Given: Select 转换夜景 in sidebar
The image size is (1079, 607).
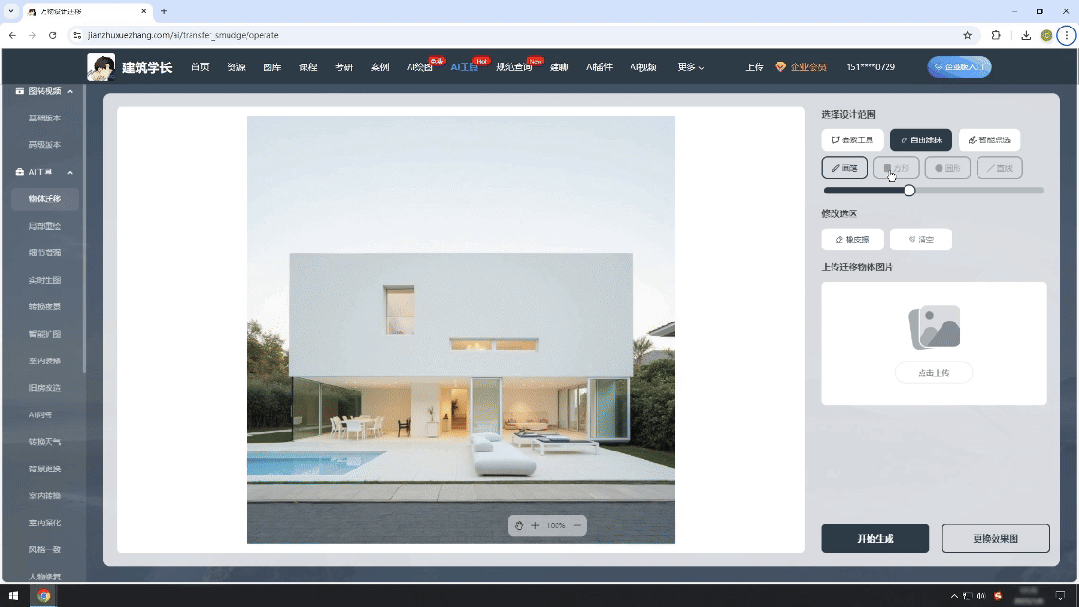Looking at the screenshot, I should click(45, 307).
